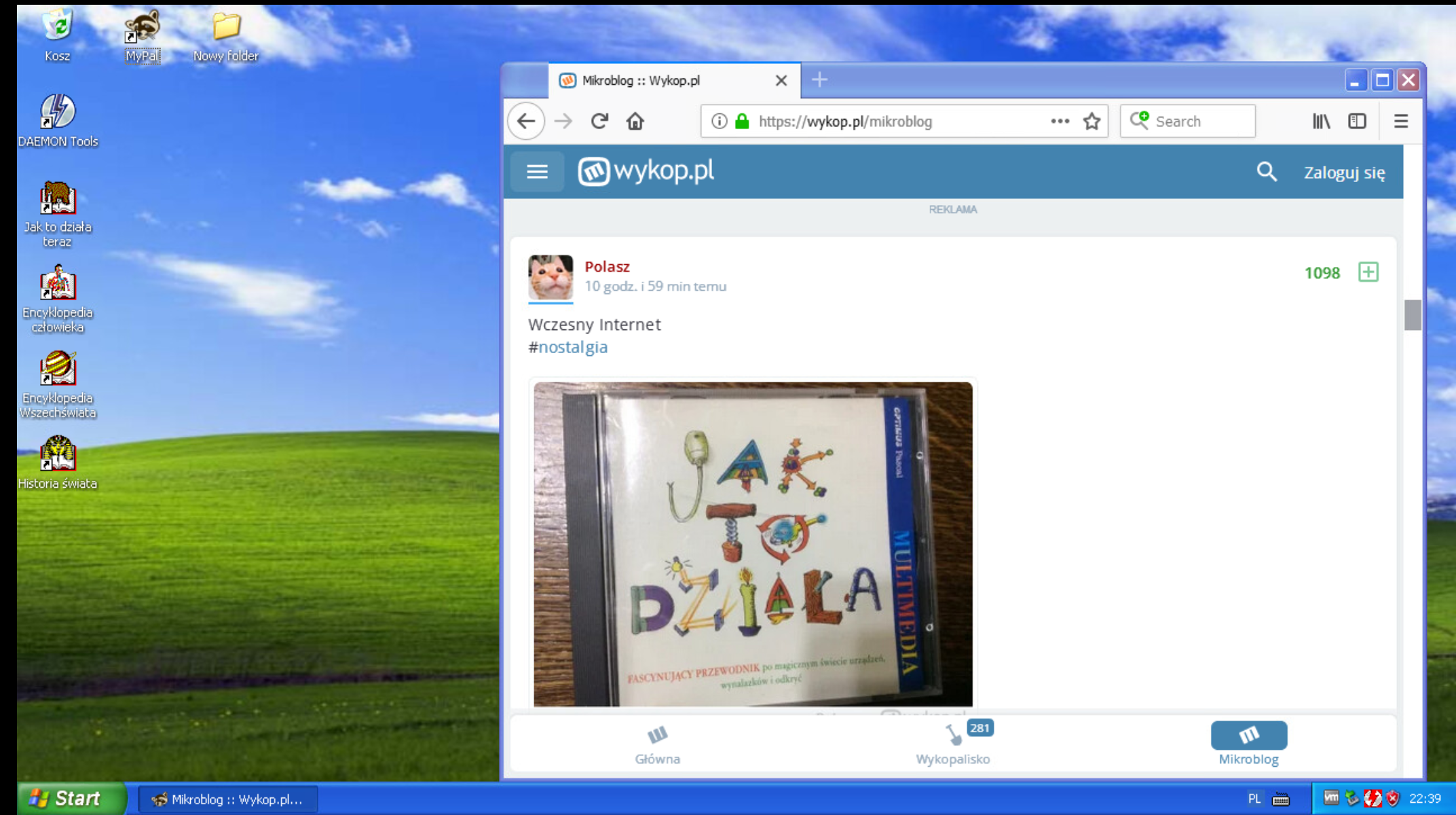Switch to Wykopalisko bottom tab
Viewport: 1456px width, 815px height.
tap(953, 744)
